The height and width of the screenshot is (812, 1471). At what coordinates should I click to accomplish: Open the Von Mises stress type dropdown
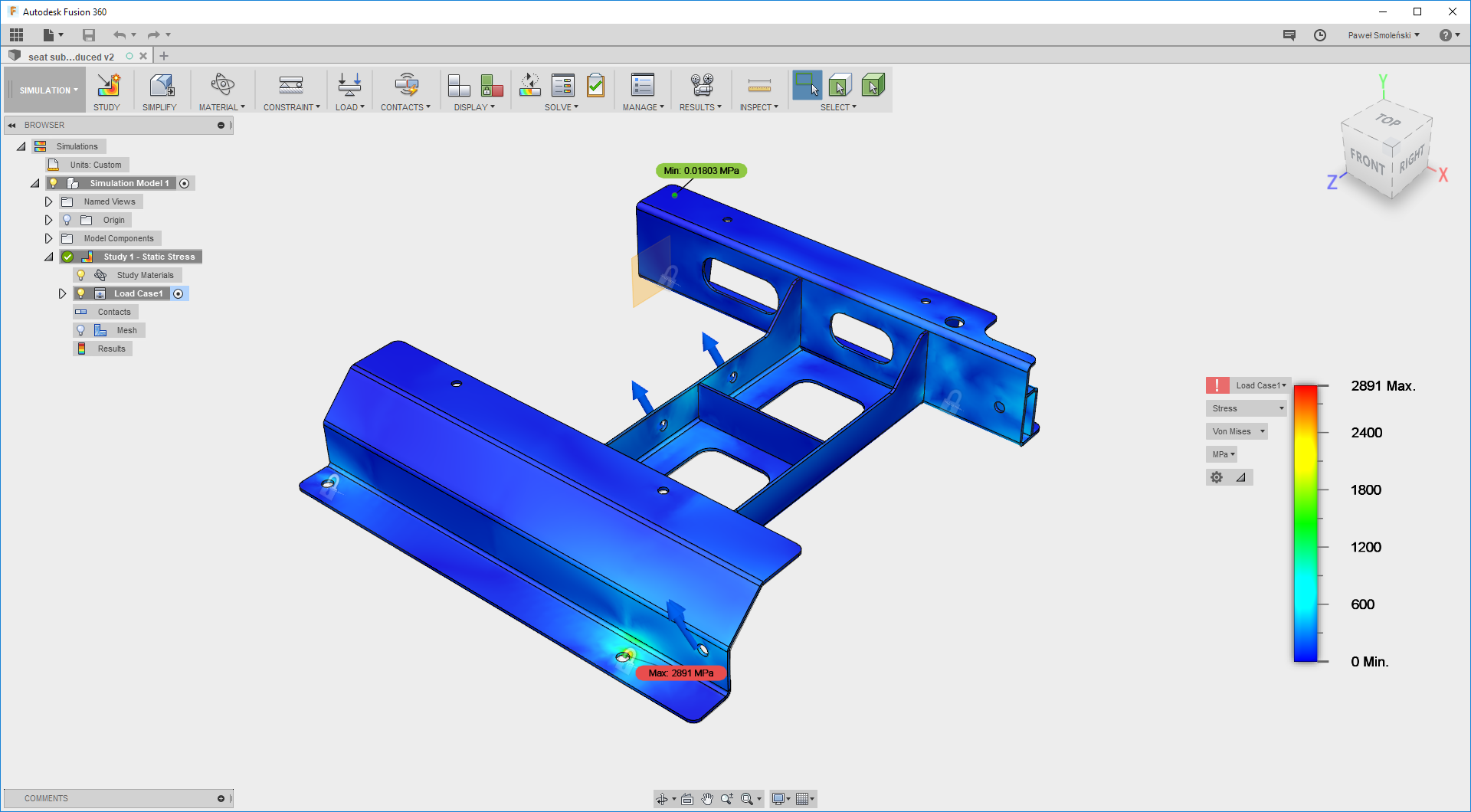point(1237,431)
